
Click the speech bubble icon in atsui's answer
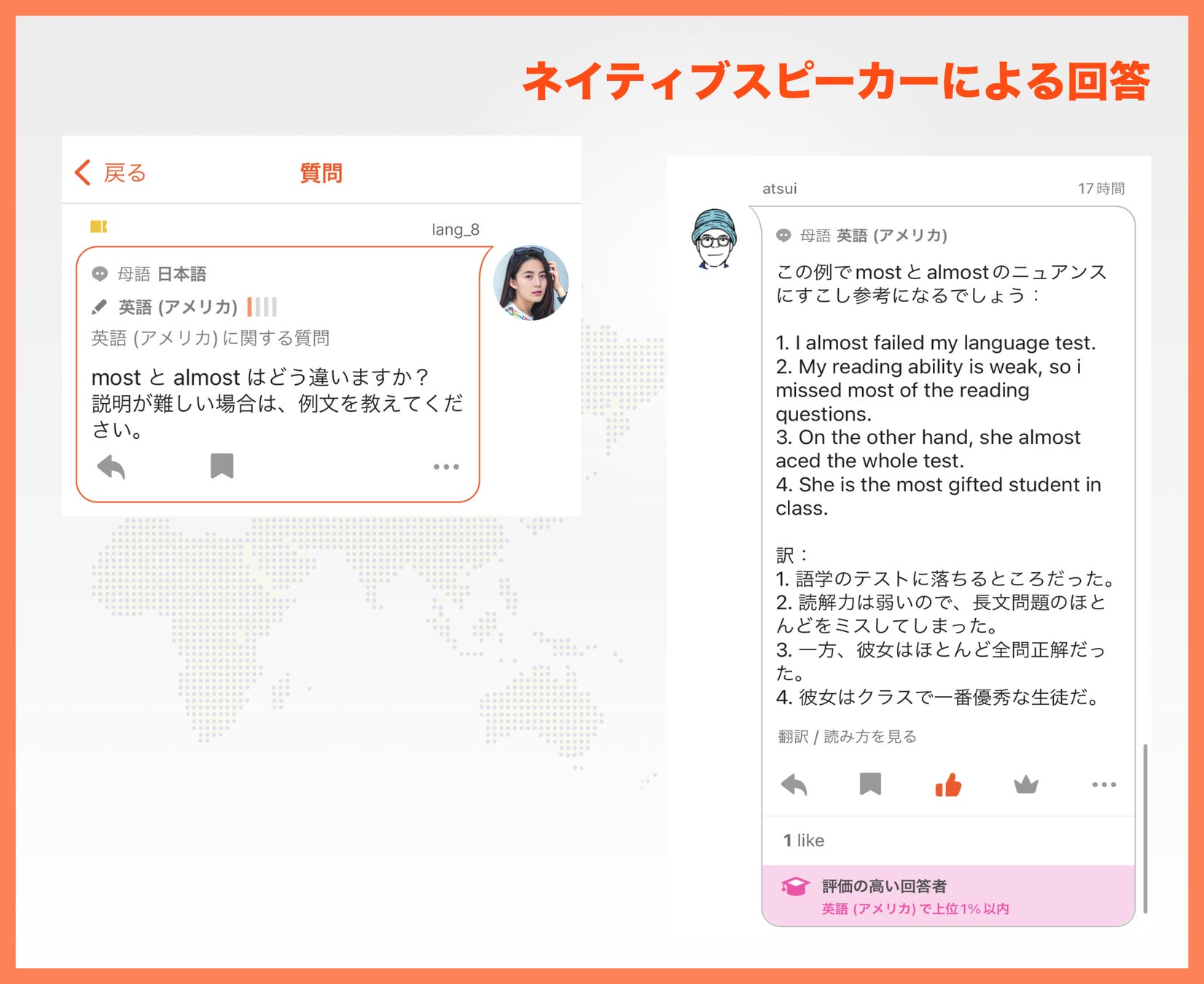(x=784, y=235)
